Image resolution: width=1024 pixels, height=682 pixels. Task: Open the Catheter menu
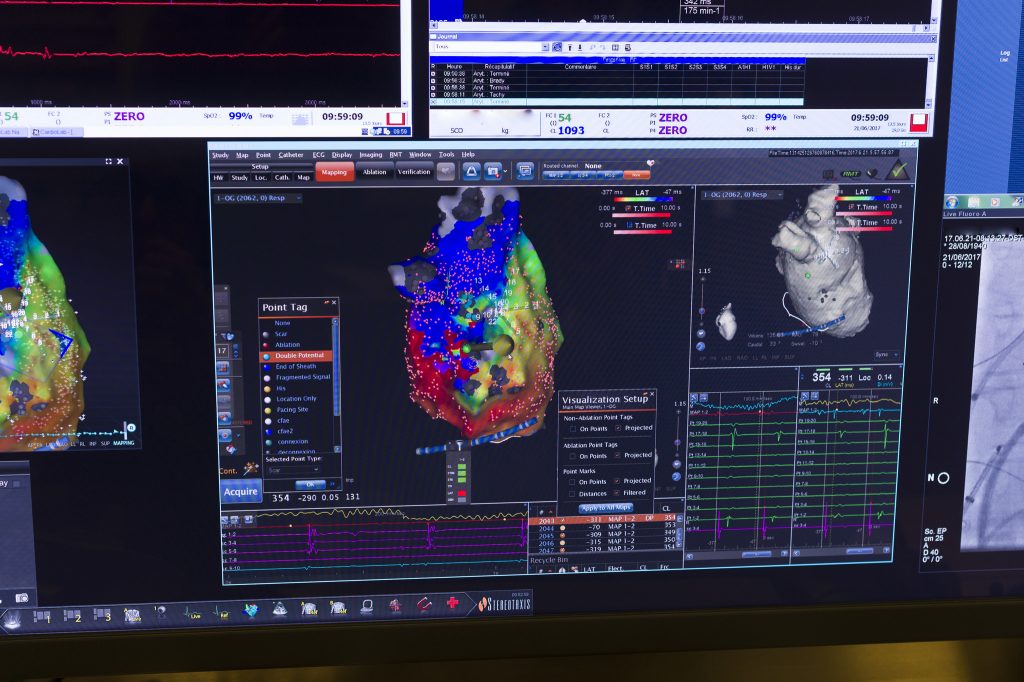point(291,155)
